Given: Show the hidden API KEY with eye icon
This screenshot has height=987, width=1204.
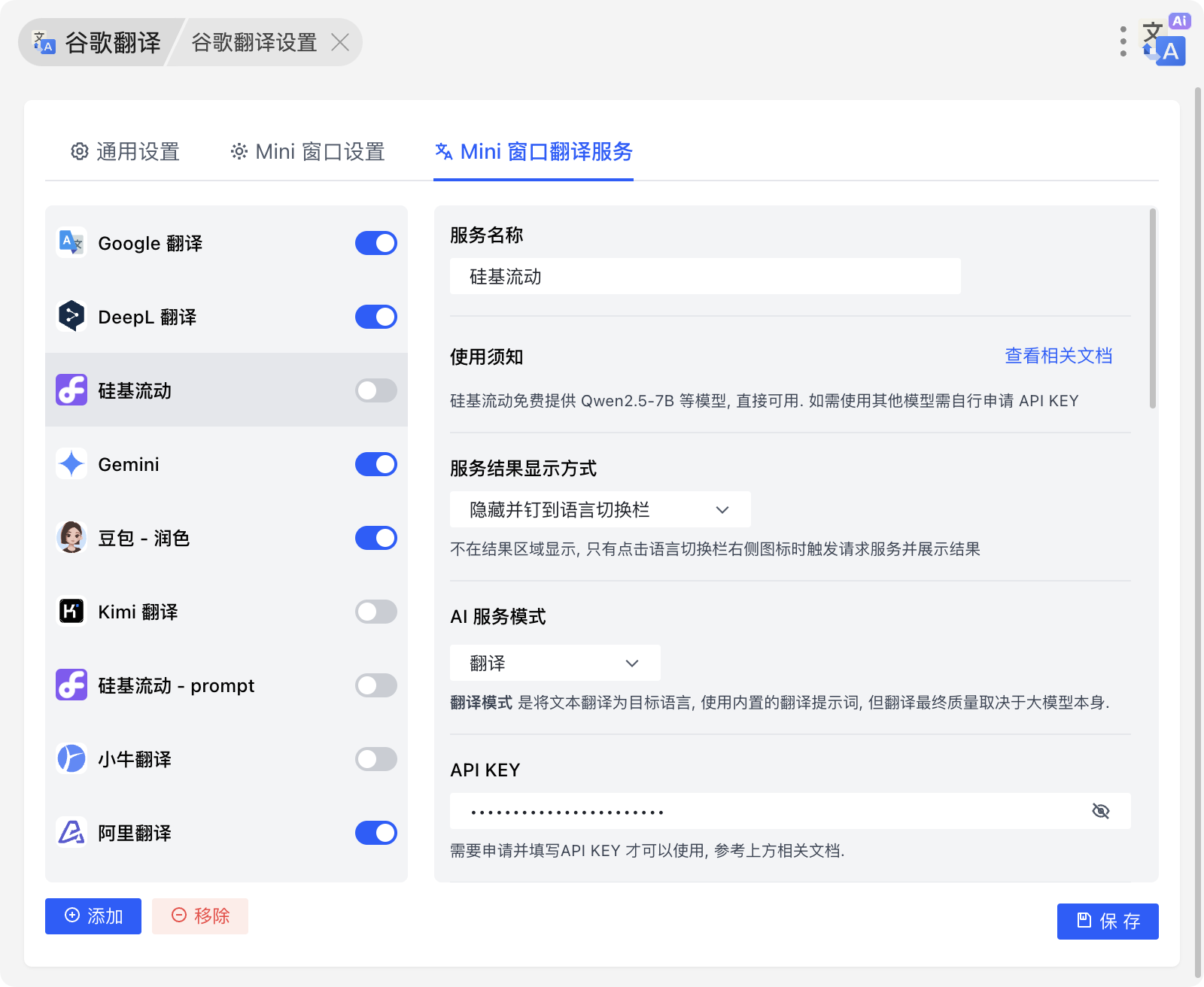Looking at the screenshot, I should pyautogui.click(x=1100, y=811).
